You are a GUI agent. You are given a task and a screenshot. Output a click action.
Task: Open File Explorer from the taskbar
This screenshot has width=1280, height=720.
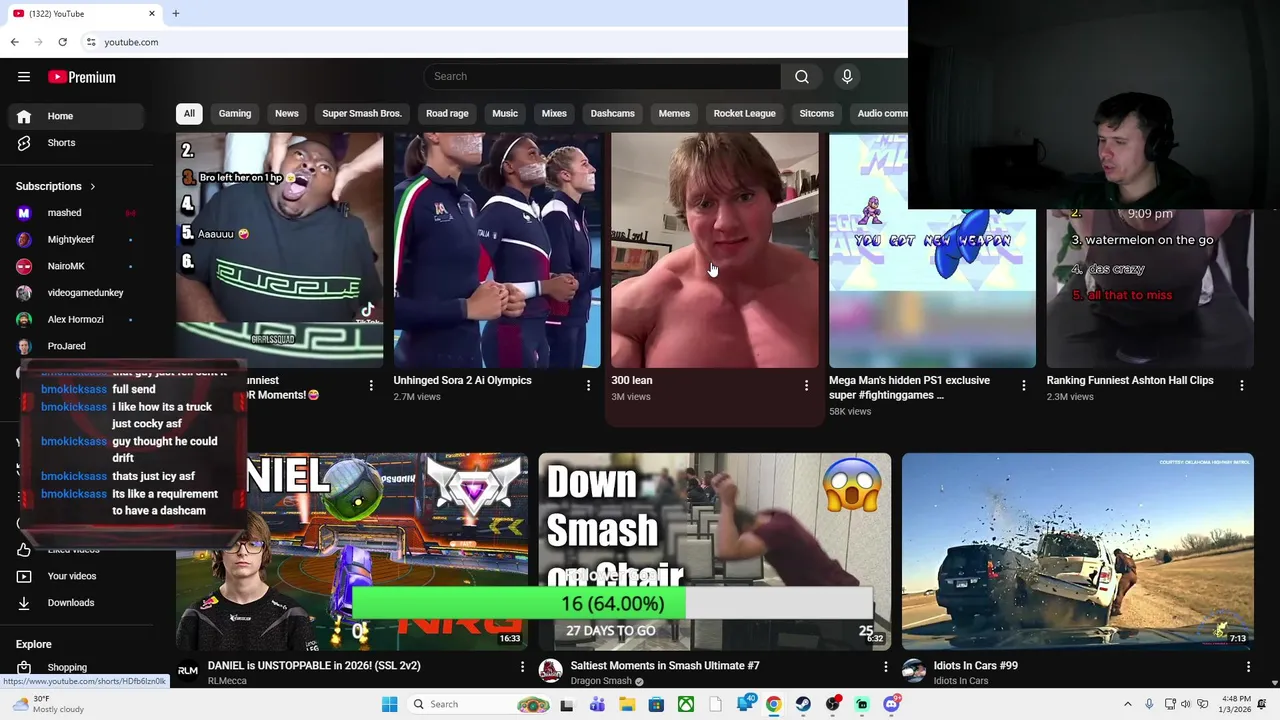627,704
